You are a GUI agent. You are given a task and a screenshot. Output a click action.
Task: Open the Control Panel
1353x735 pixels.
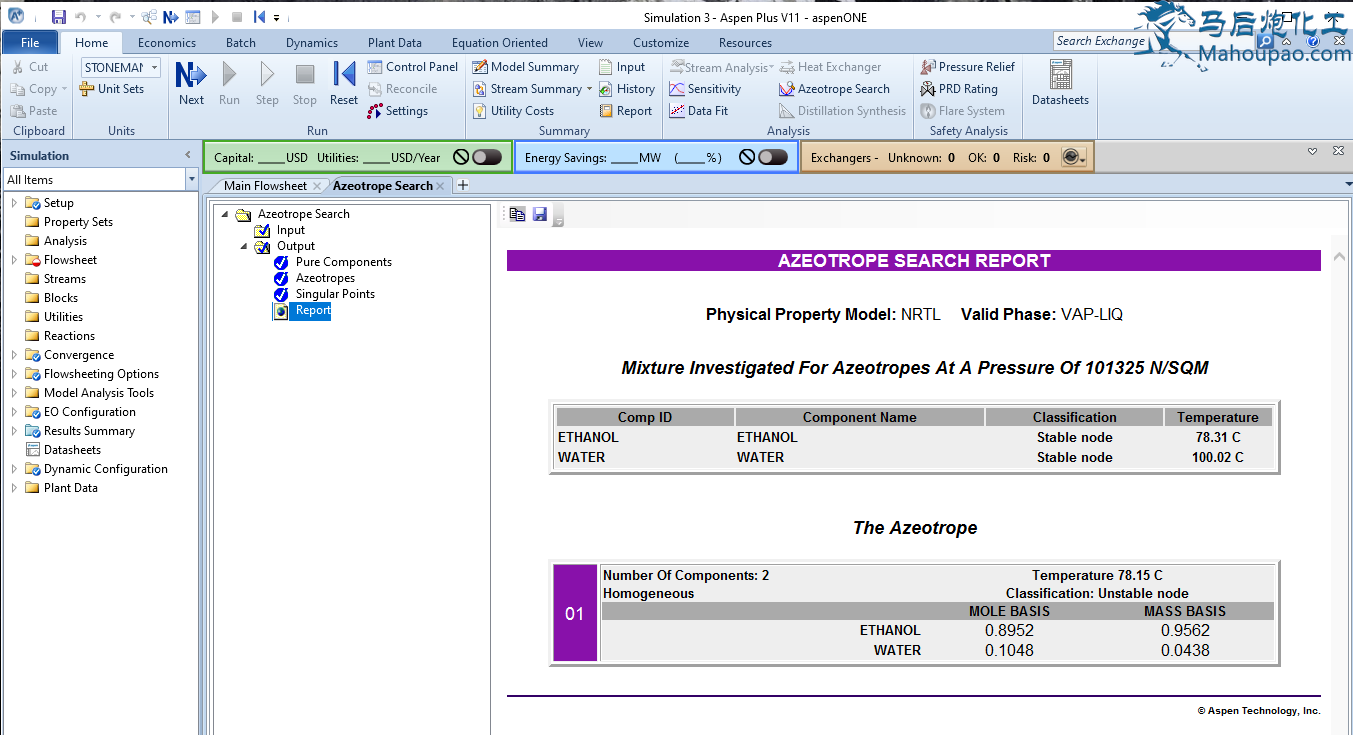click(x=412, y=67)
